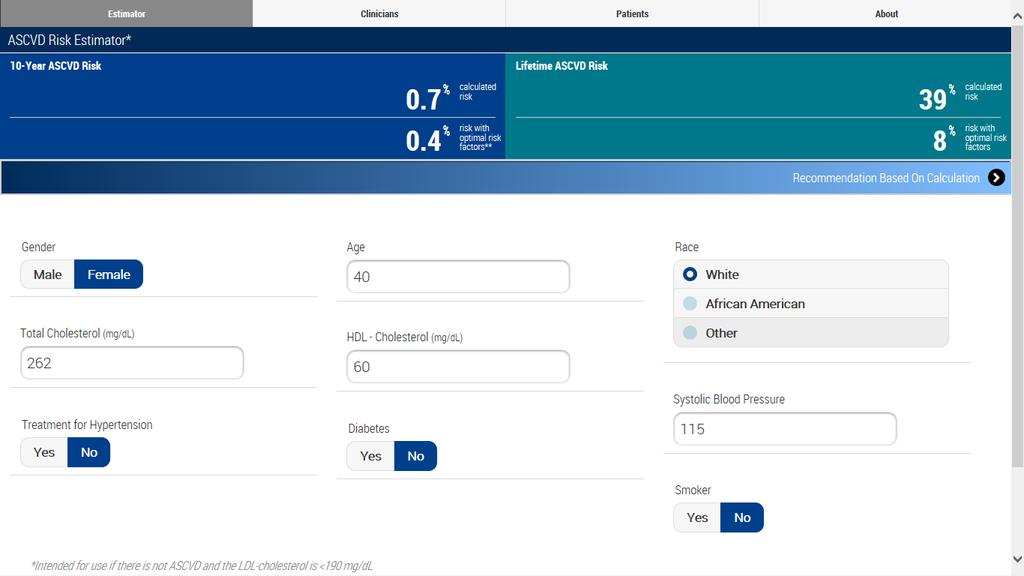The width and height of the screenshot is (1024, 576).
Task: Select Male gender
Action: [x=48, y=274]
